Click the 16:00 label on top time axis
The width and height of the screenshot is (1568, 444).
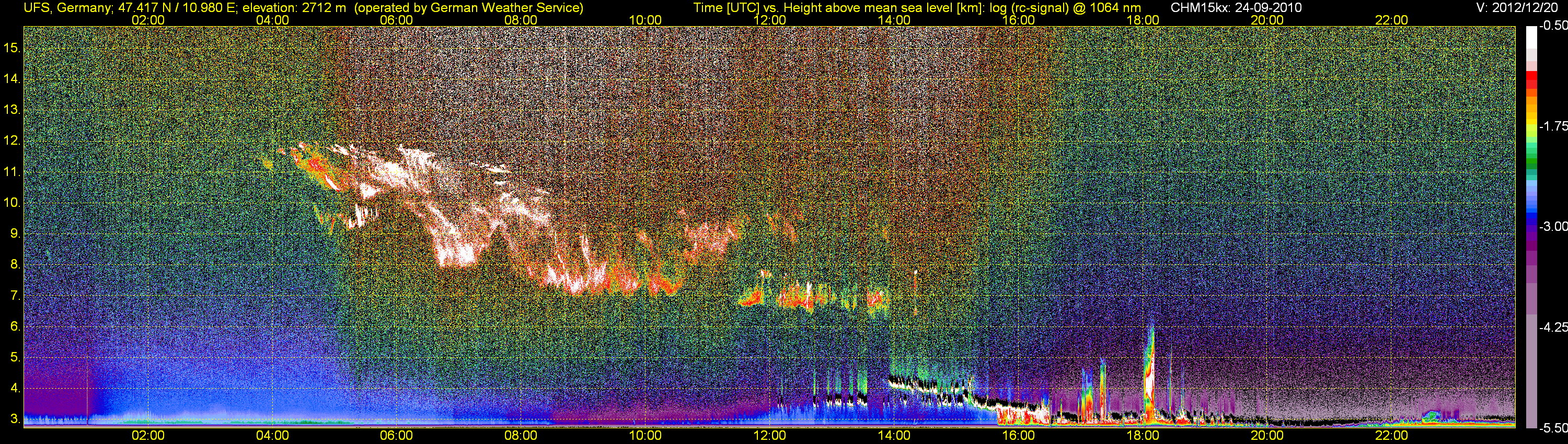click(1018, 20)
